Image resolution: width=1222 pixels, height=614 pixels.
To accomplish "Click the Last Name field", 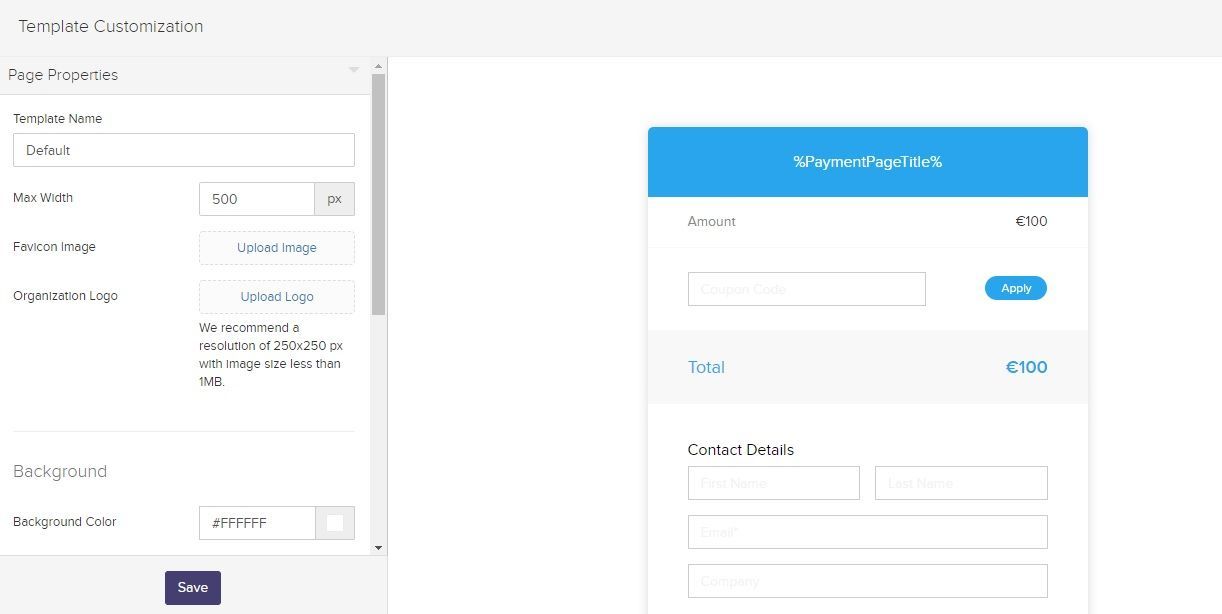I will tap(960, 483).
